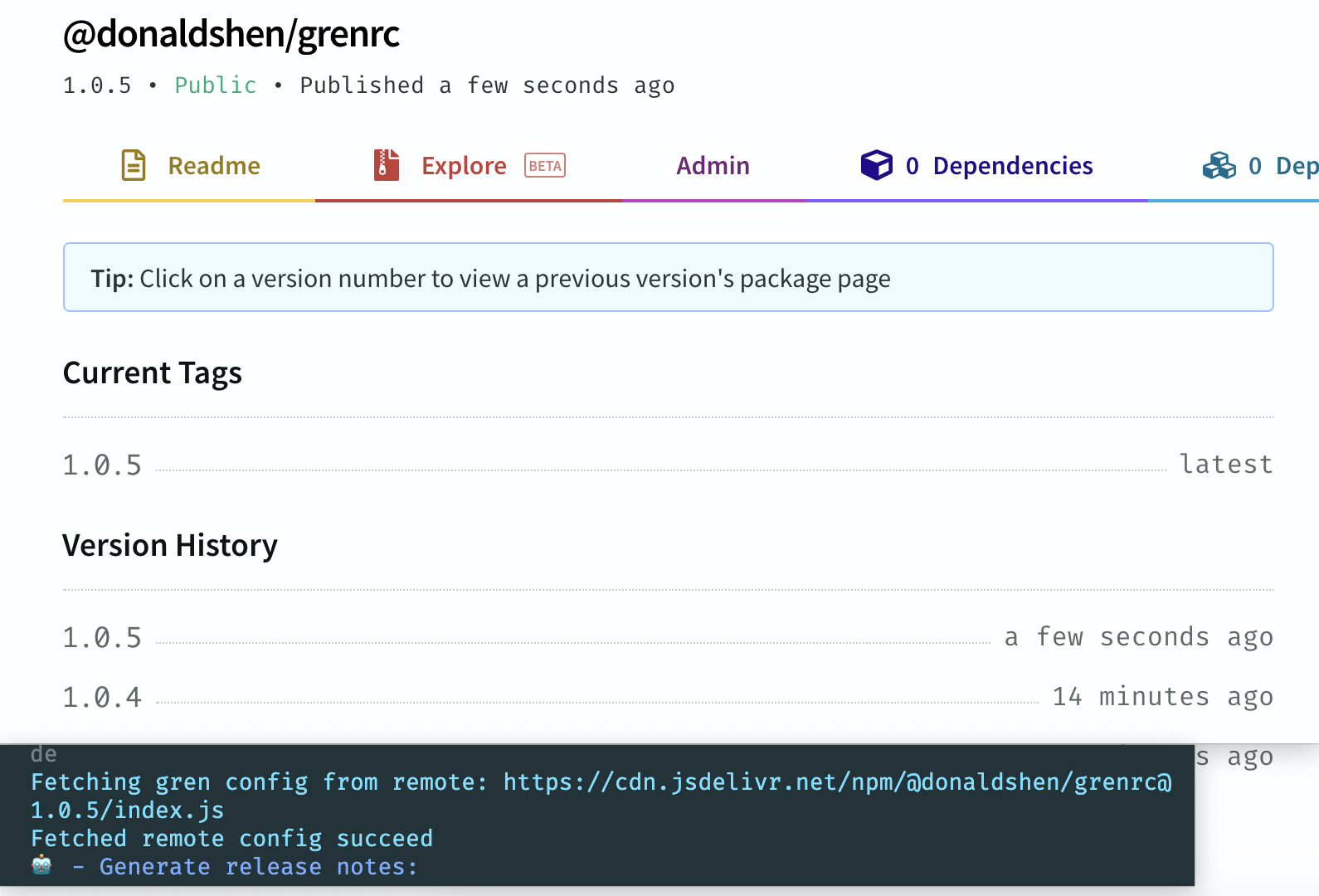Screen dimensions: 1319x896
Task: Click the Explore zip-file icon
Action: [386, 165]
